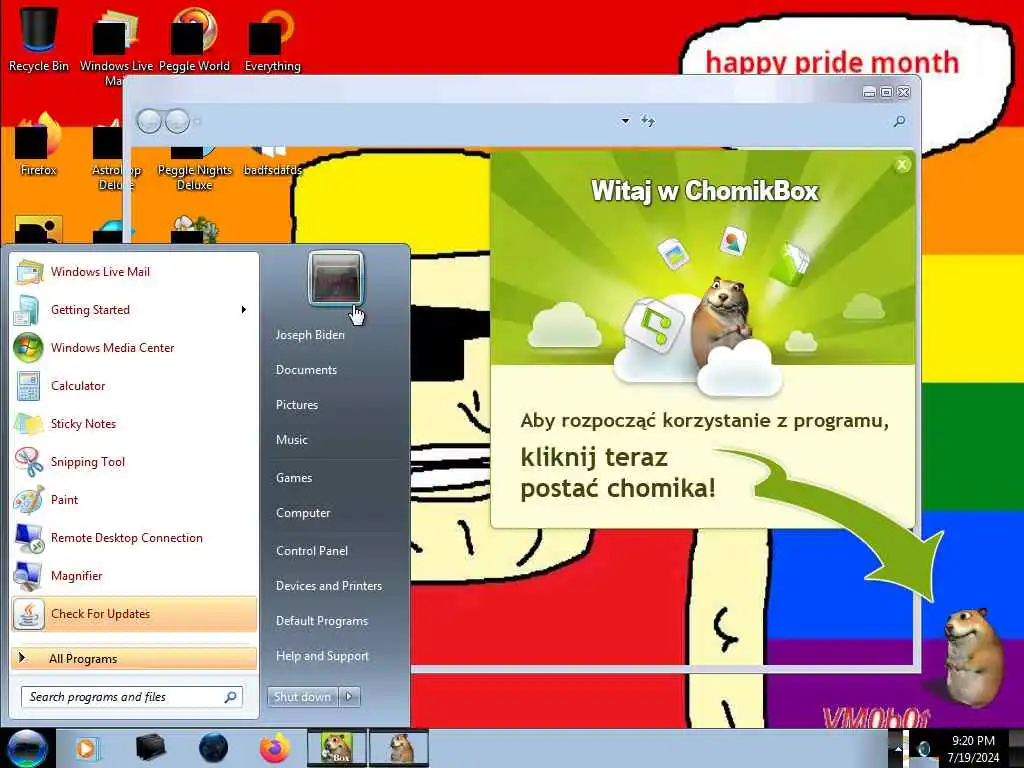The height and width of the screenshot is (768, 1024).
Task: Open Peggle Nights Deluxe desktop shortcut
Action: point(195,167)
